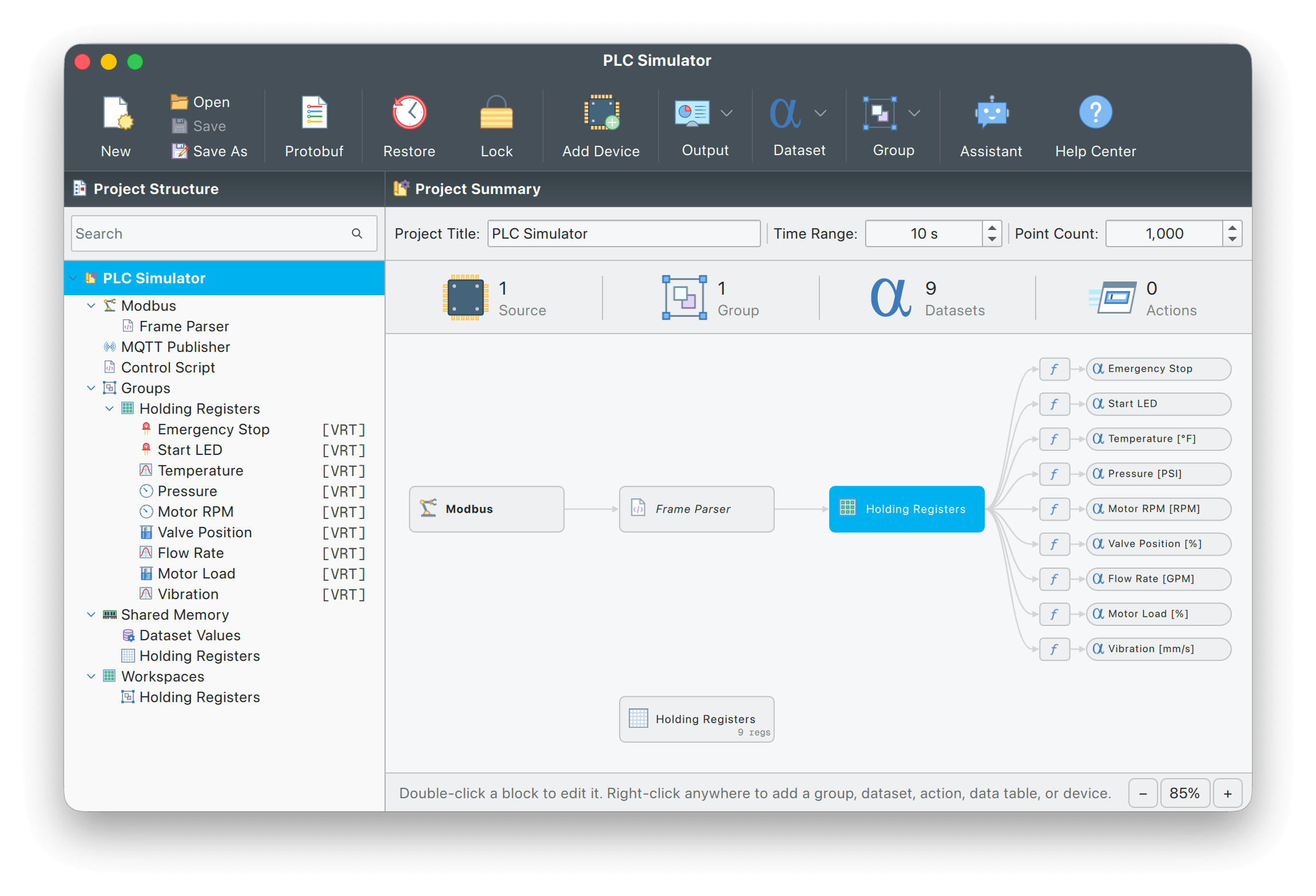1316x896 pixels.
Task: Select the blue Holding Registers diagram block
Action: point(907,509)
